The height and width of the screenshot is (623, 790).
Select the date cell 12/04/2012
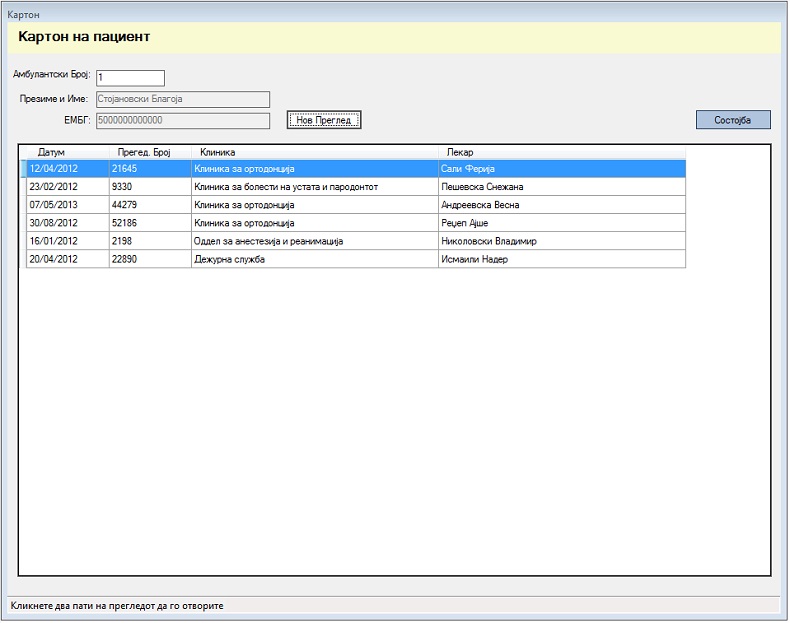pyautogui.click(x=68, y=169)
